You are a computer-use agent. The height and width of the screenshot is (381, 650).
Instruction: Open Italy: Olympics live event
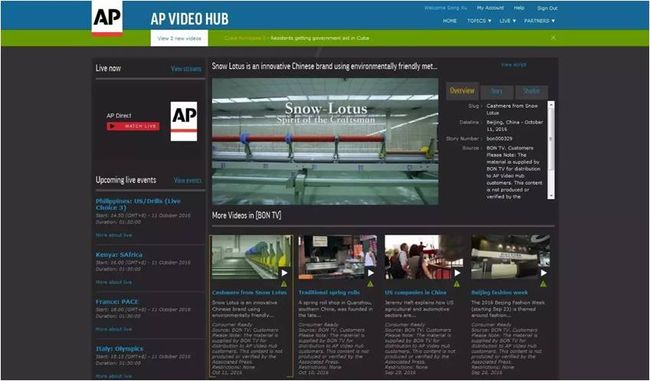119,349
